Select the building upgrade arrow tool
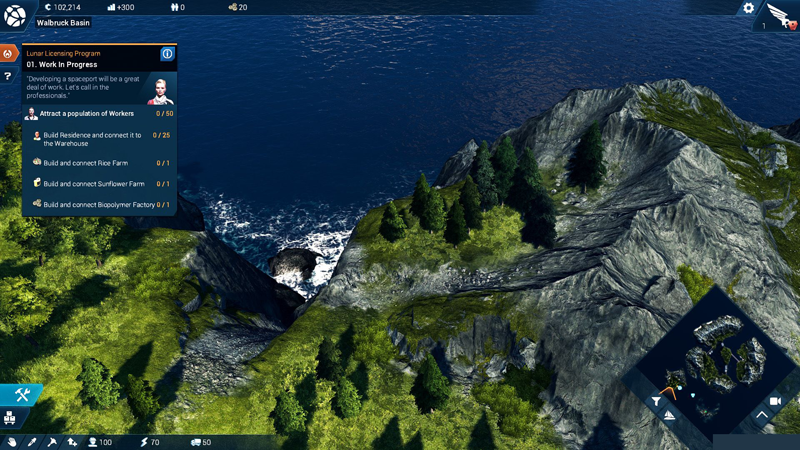This screenshot has height=450, width=800. coord(72,442)
